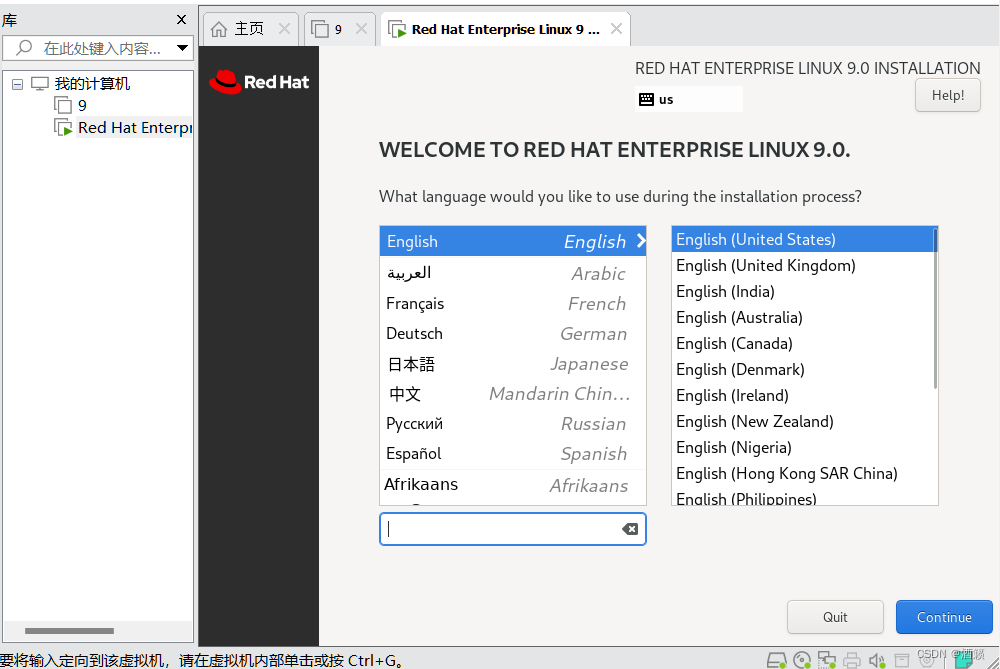Screen dimensions: 1000x669
Task: Click the Continue button
Action: click(944, 617)
